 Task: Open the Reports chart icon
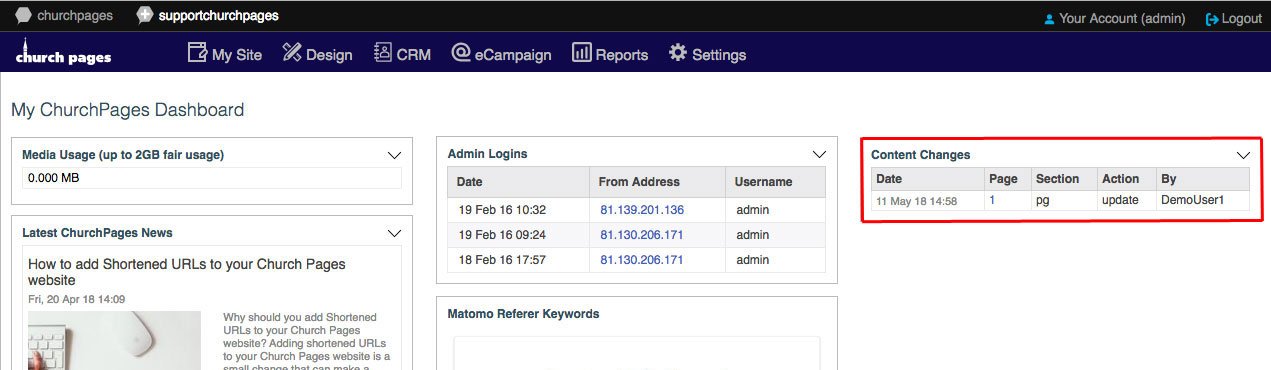pyautogui.click(x=581, y=53)
